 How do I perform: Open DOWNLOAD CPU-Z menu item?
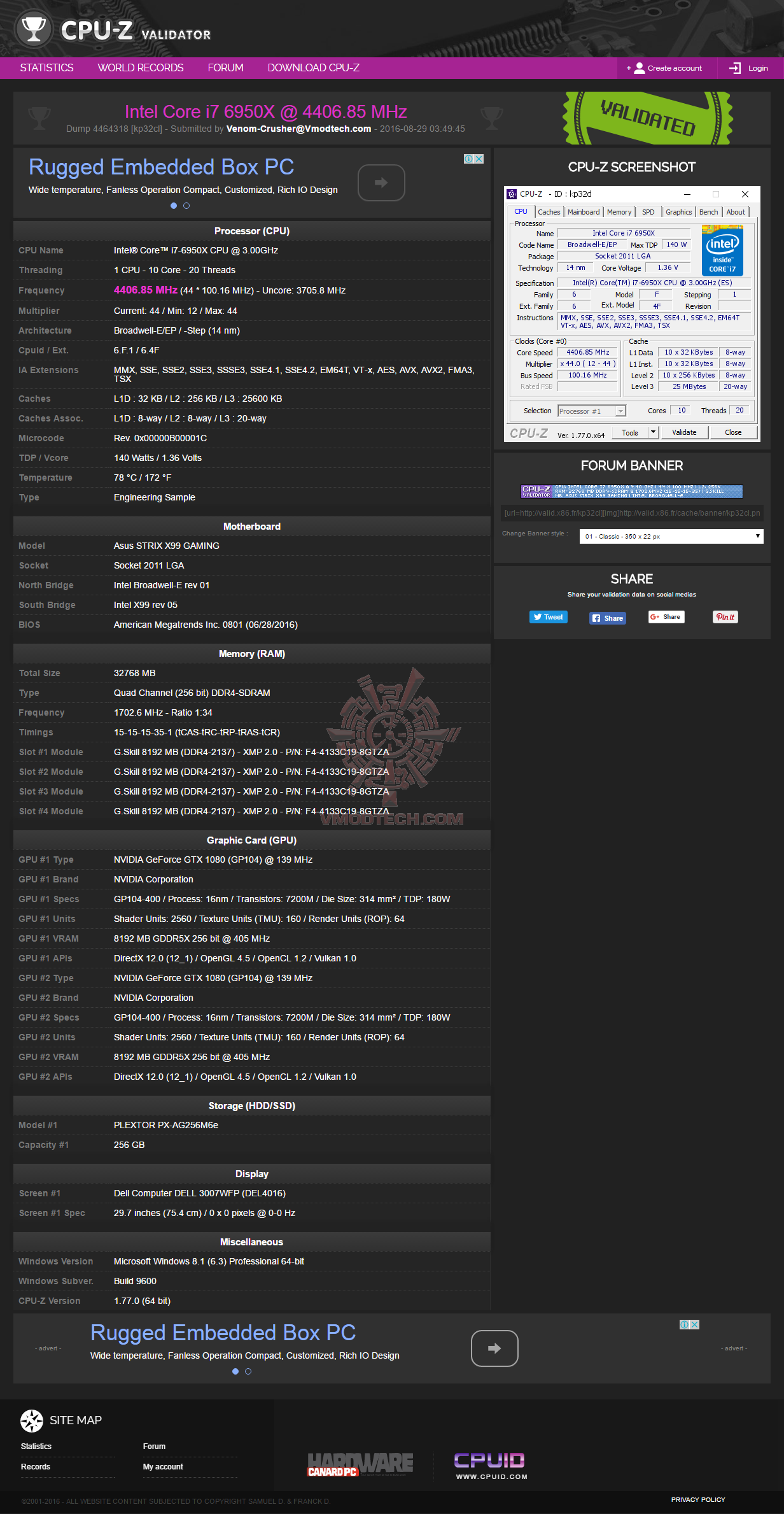(x=313, y=67)
